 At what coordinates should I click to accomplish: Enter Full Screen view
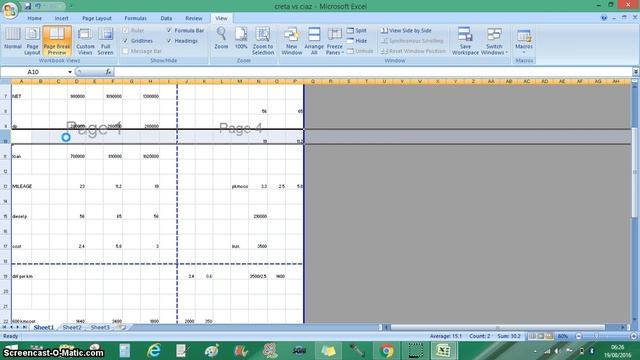[x=105, y=41]
